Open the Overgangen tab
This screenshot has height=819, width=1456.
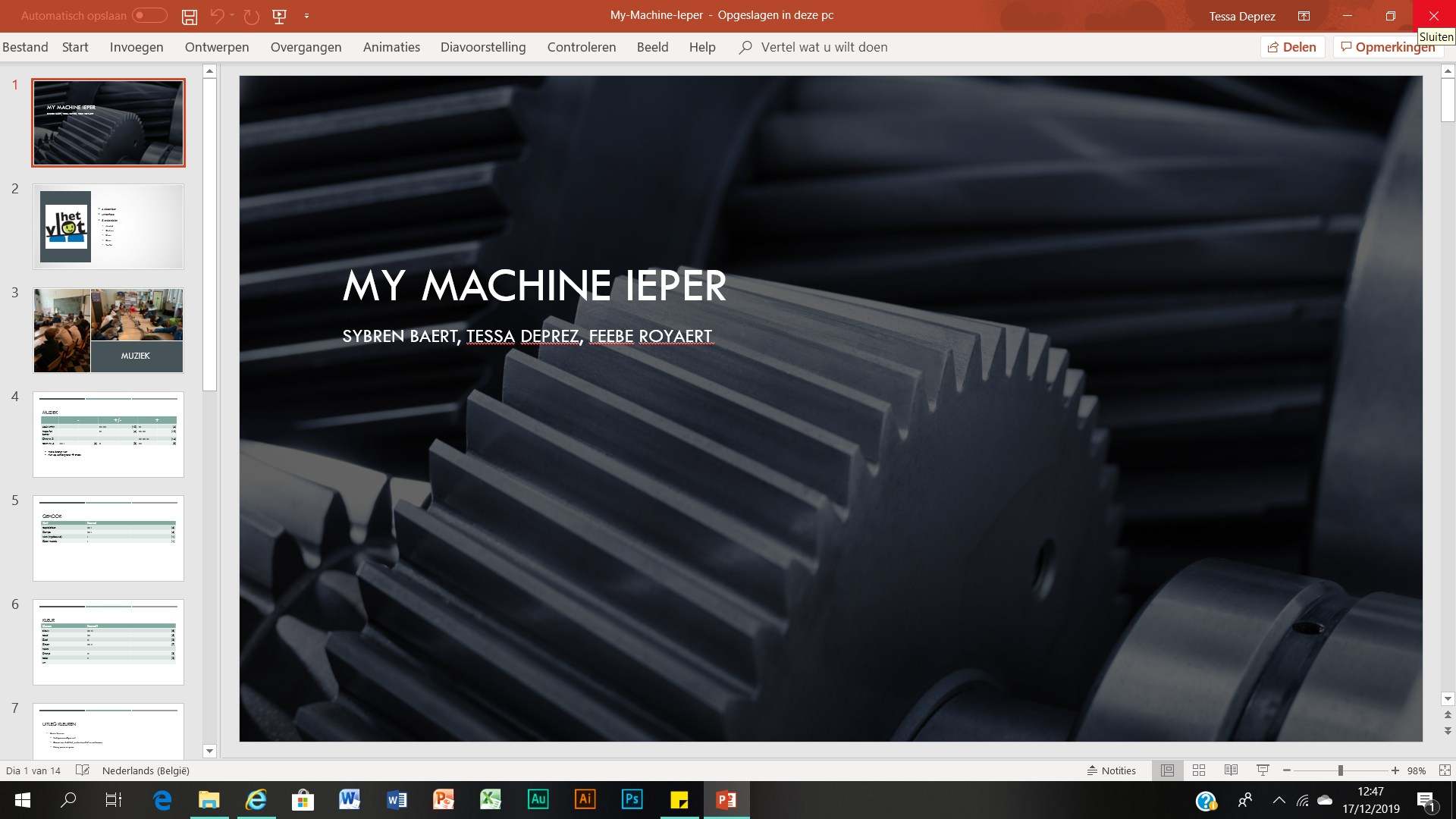click(306, 47)
